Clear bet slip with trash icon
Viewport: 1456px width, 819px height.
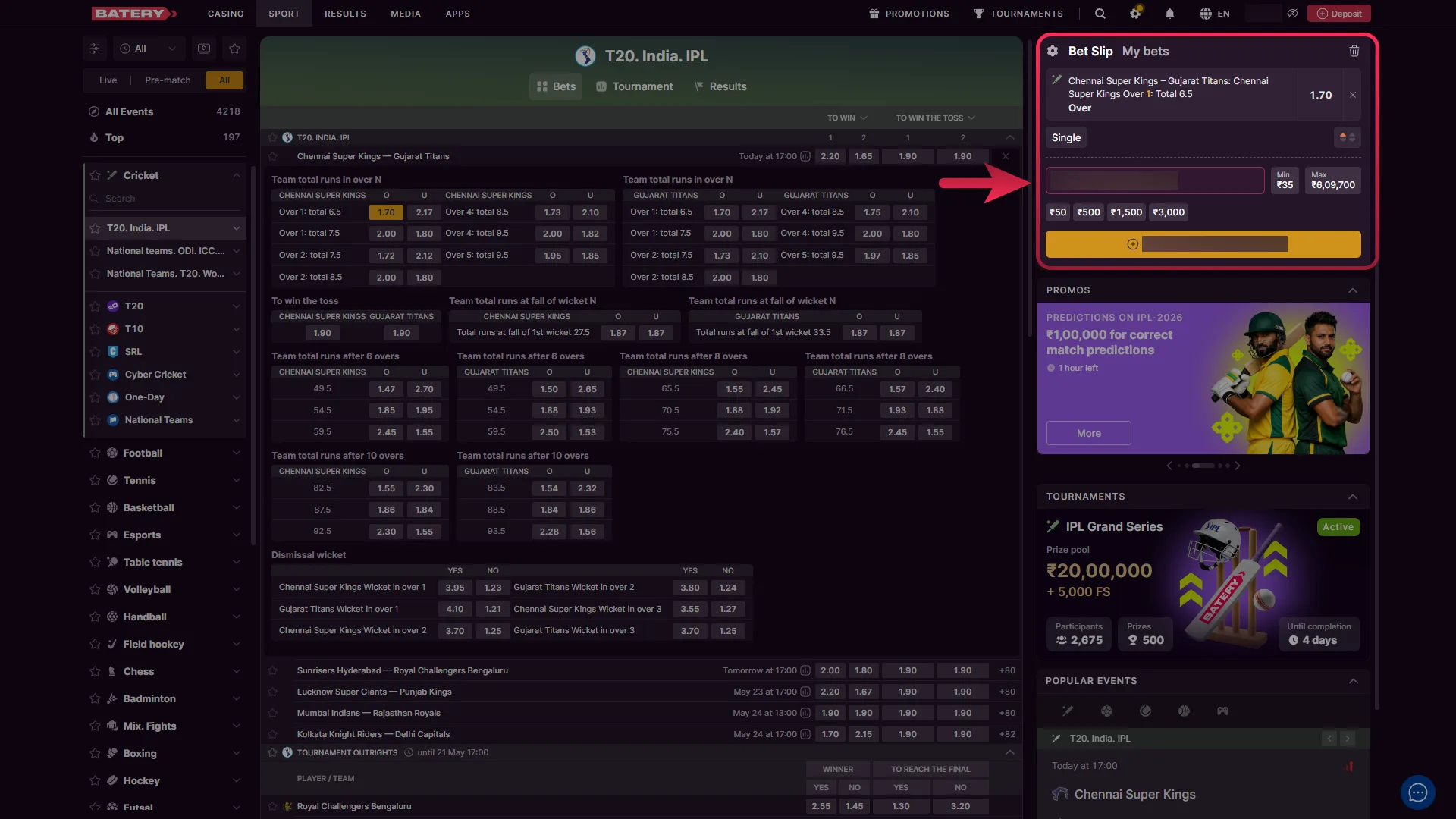coord(1354,51)
